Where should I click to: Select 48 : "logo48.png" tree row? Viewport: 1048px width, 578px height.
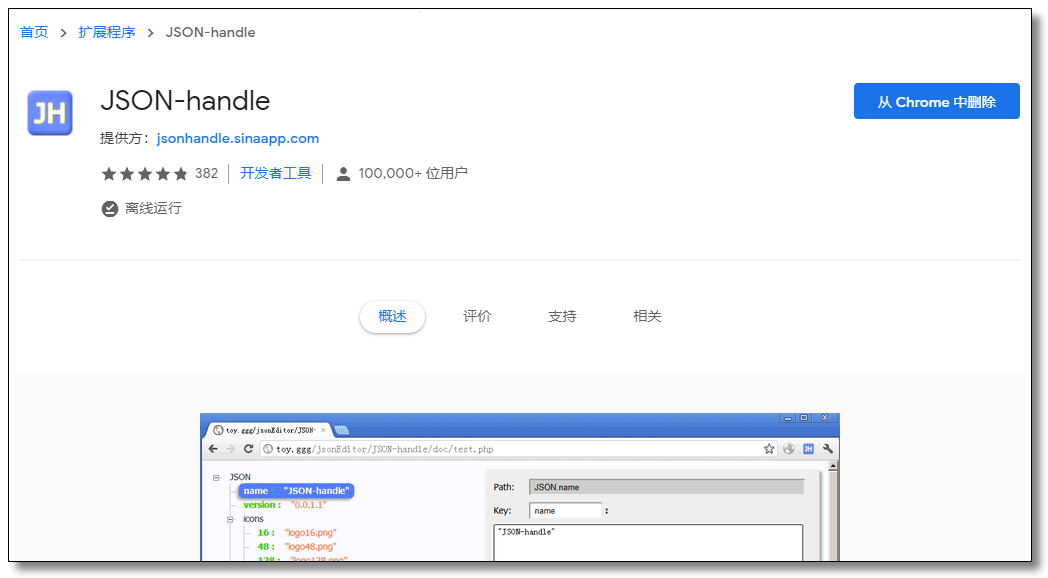click(297, 547)
